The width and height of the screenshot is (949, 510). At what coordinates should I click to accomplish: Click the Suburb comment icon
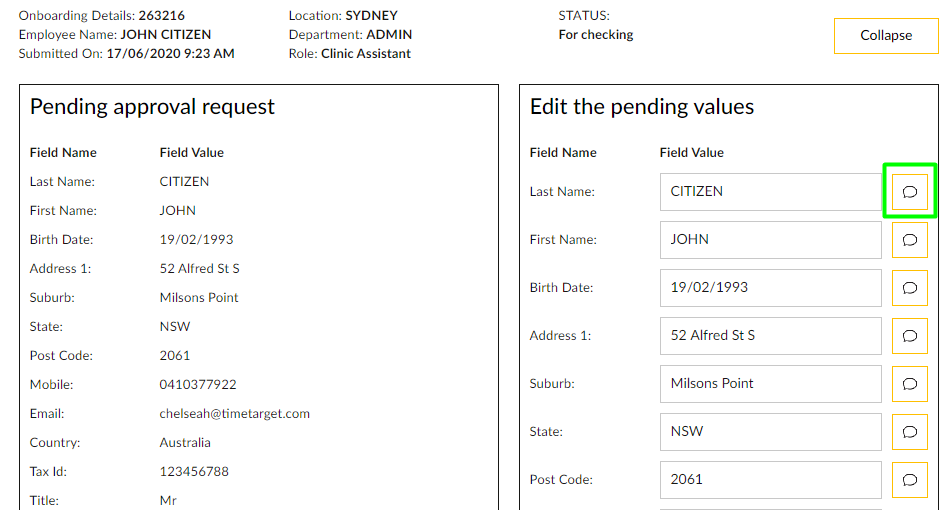pyautogui.click(x=909, y=384)
